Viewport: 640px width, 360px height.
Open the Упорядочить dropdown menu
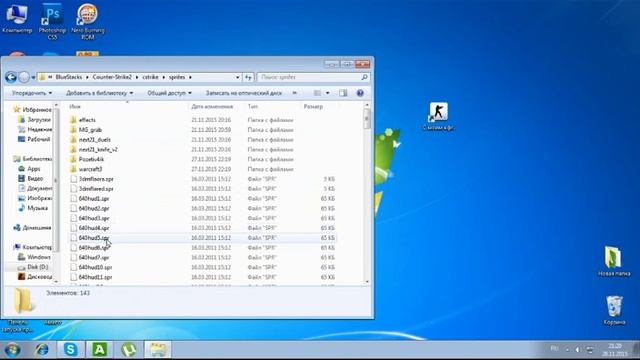tap(32, 93)
